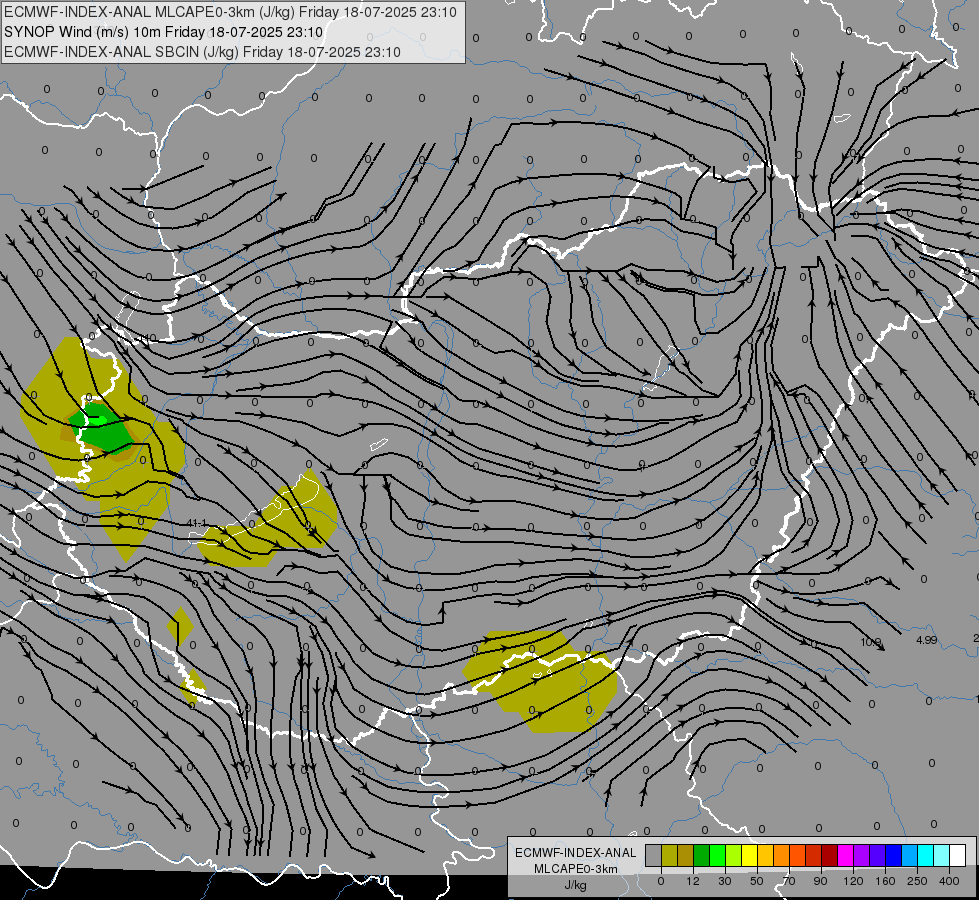Click the 4.99 value on the map
The image size is (979, 900).
927,640
